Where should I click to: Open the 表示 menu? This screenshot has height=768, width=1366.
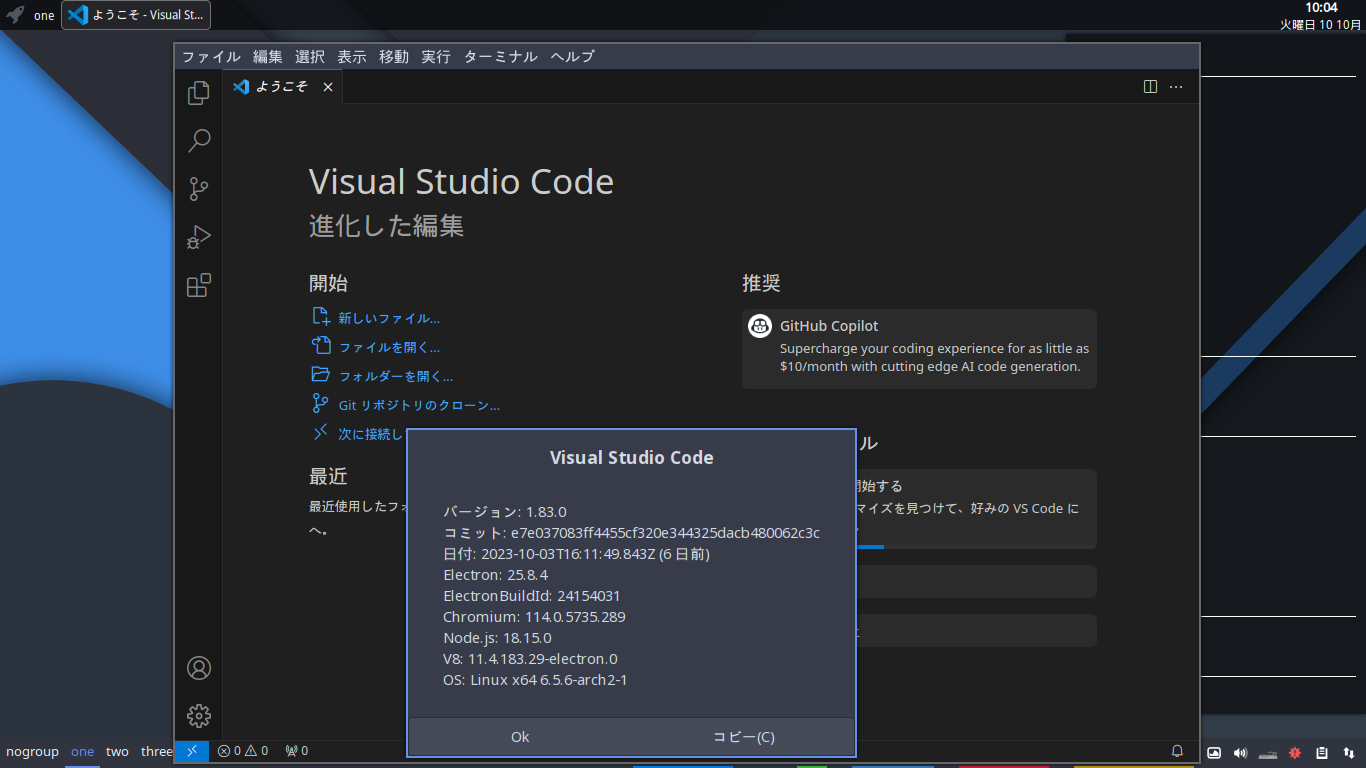pyautogui.click(x=352, y=57)
